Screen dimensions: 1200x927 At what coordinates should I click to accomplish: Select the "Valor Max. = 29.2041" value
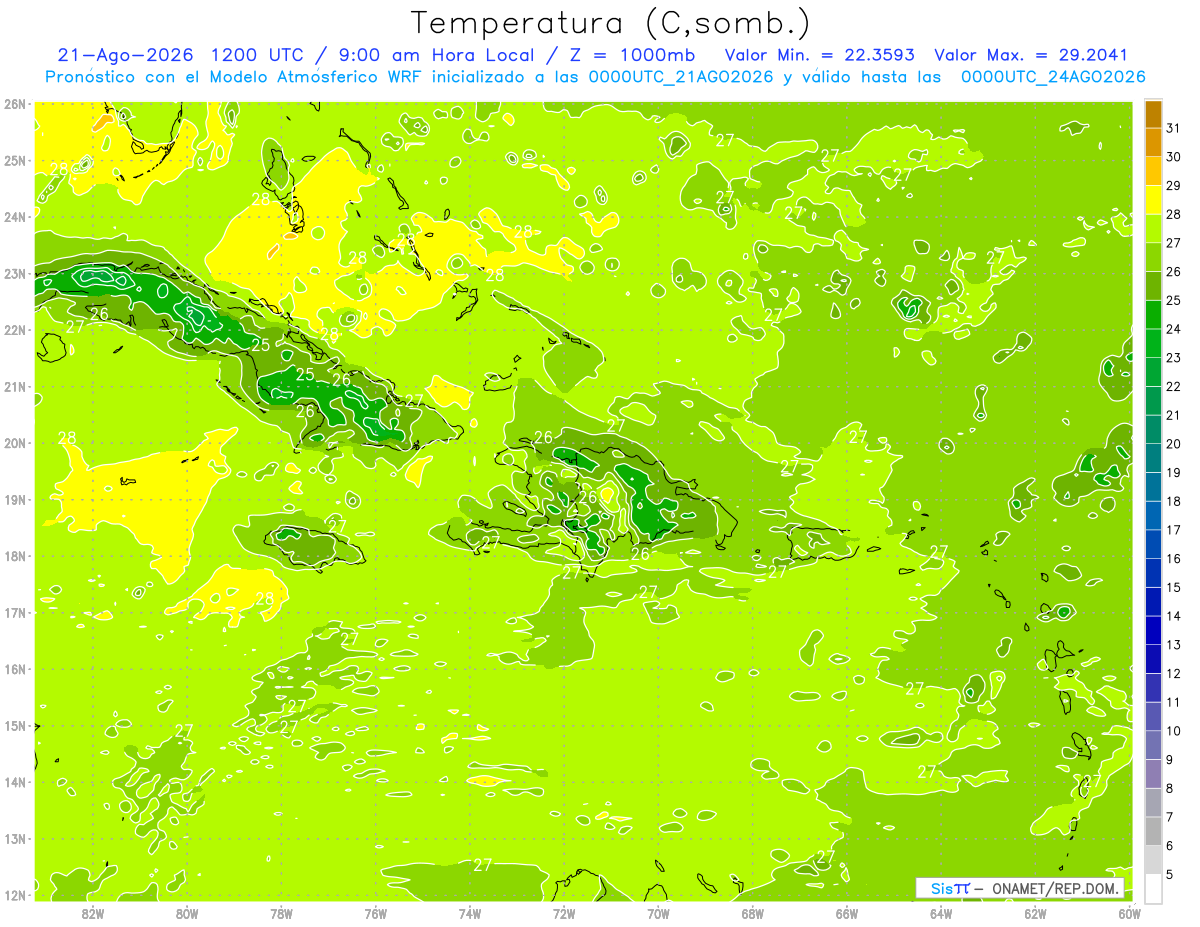coord(1030,55)
